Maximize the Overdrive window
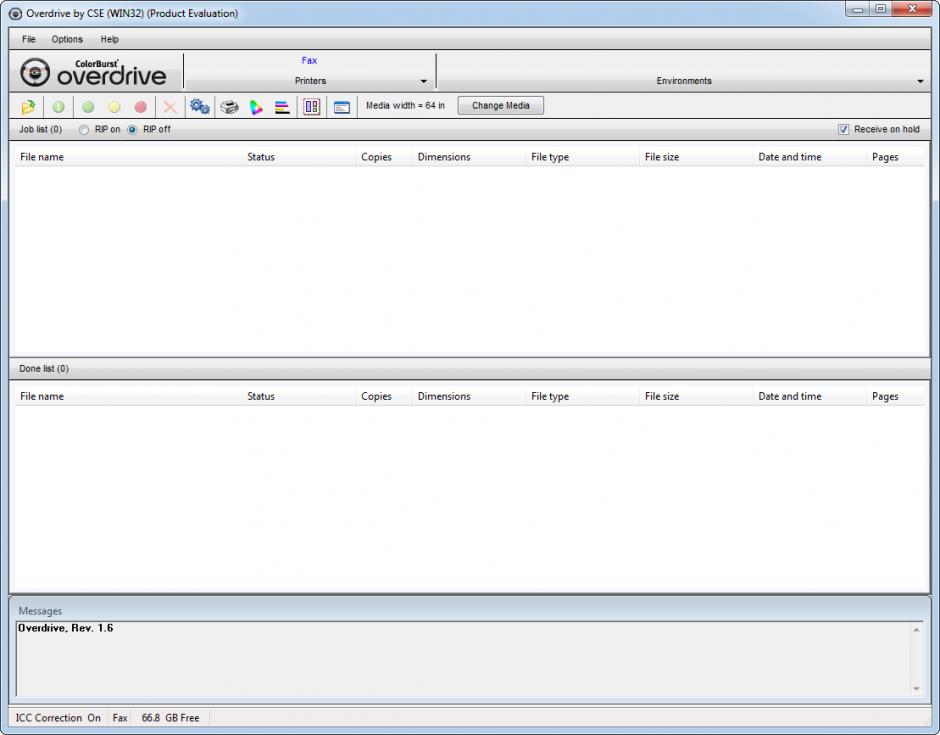 (x=881, y=9)
